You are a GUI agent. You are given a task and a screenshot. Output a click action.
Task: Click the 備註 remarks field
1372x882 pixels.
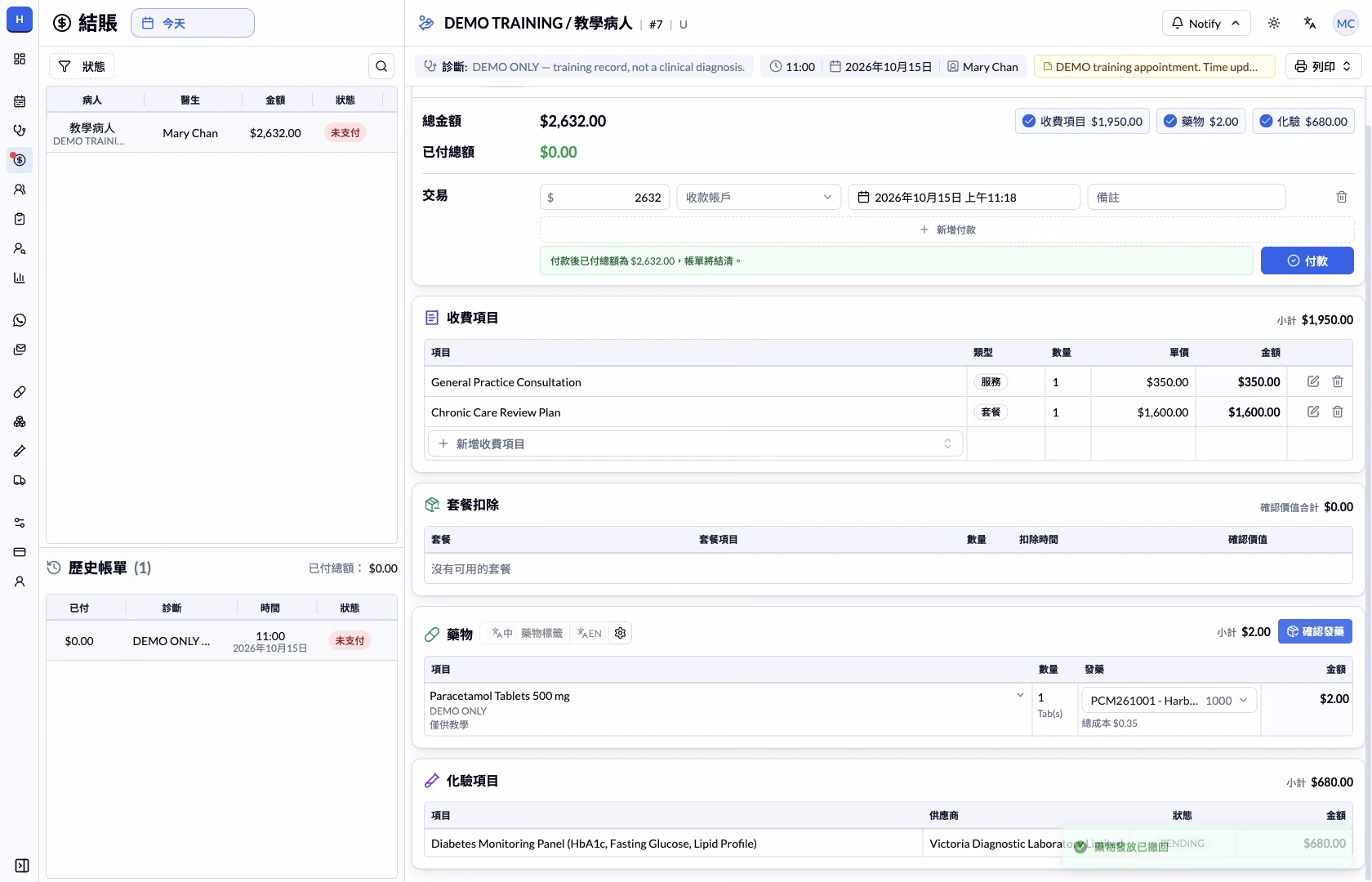[1187, 197]
